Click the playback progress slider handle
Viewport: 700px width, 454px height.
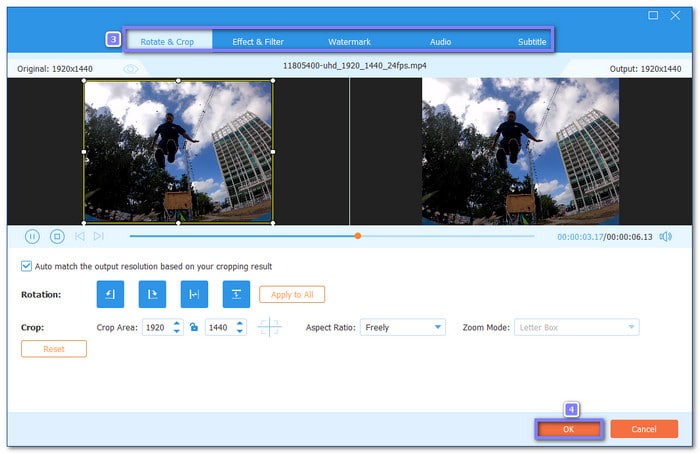point(357,236)
